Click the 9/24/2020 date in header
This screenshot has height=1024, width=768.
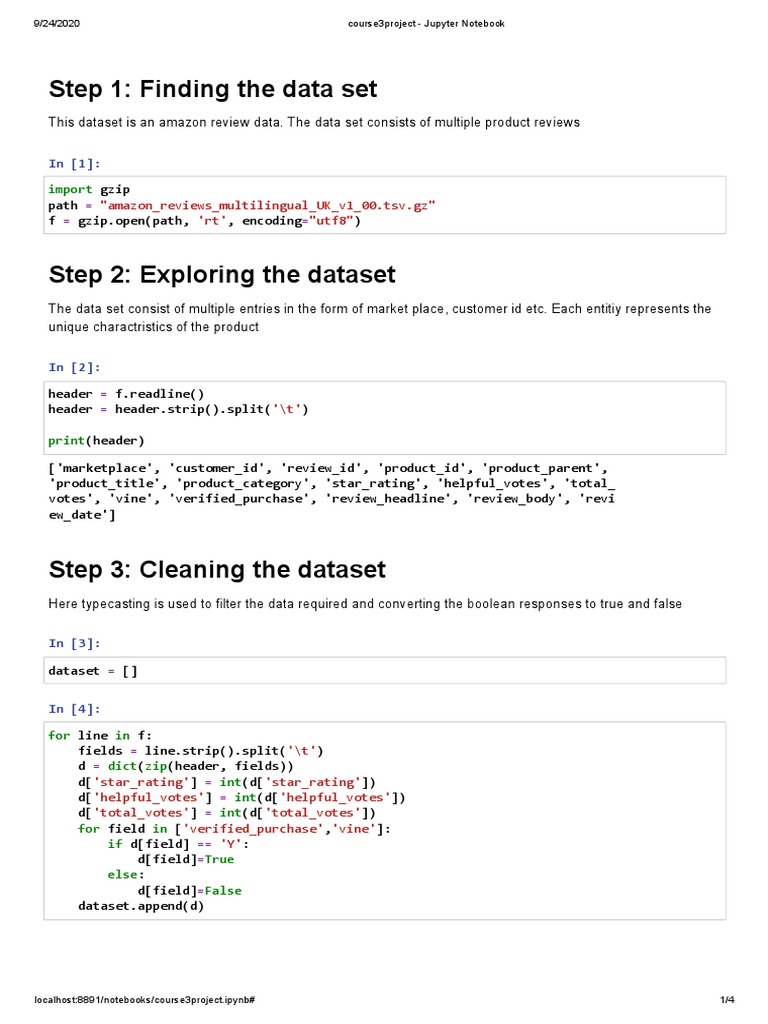[55, 24]
